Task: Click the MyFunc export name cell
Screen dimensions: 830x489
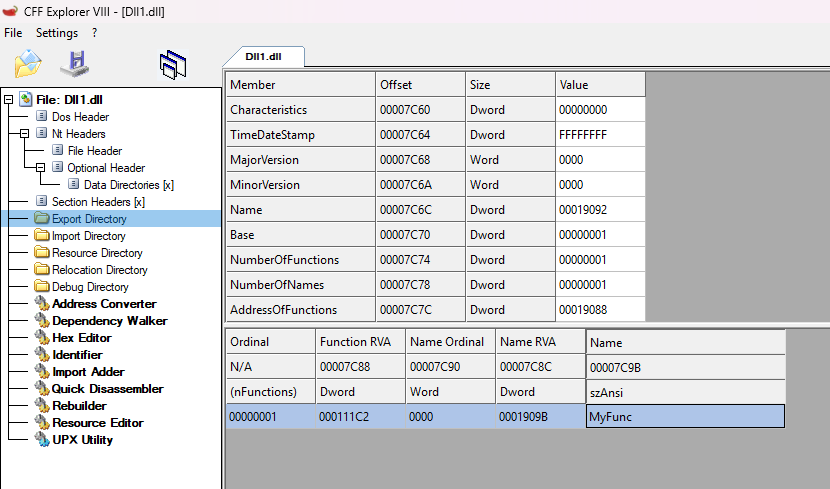Action: click(x=684, y=416)
